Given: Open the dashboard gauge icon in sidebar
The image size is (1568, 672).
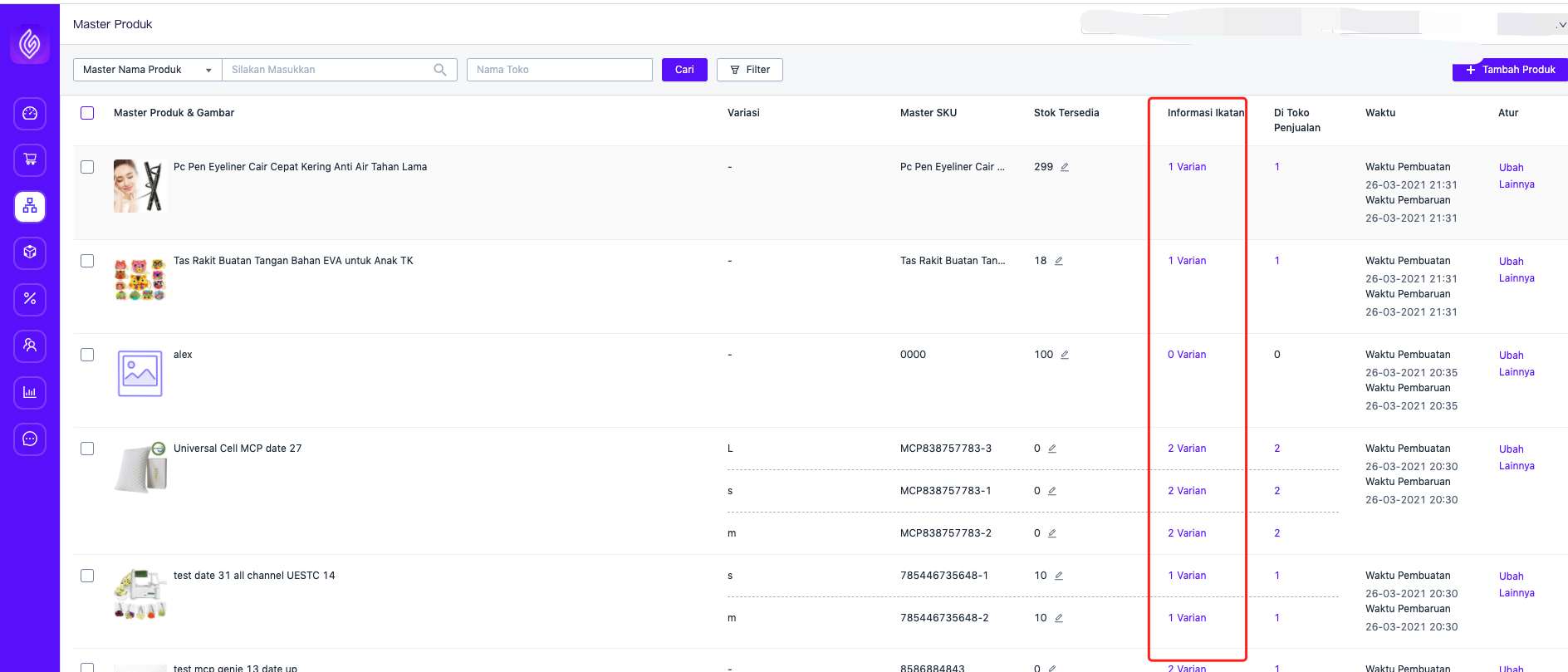Looking at the screenshot, I should point(30,113).
